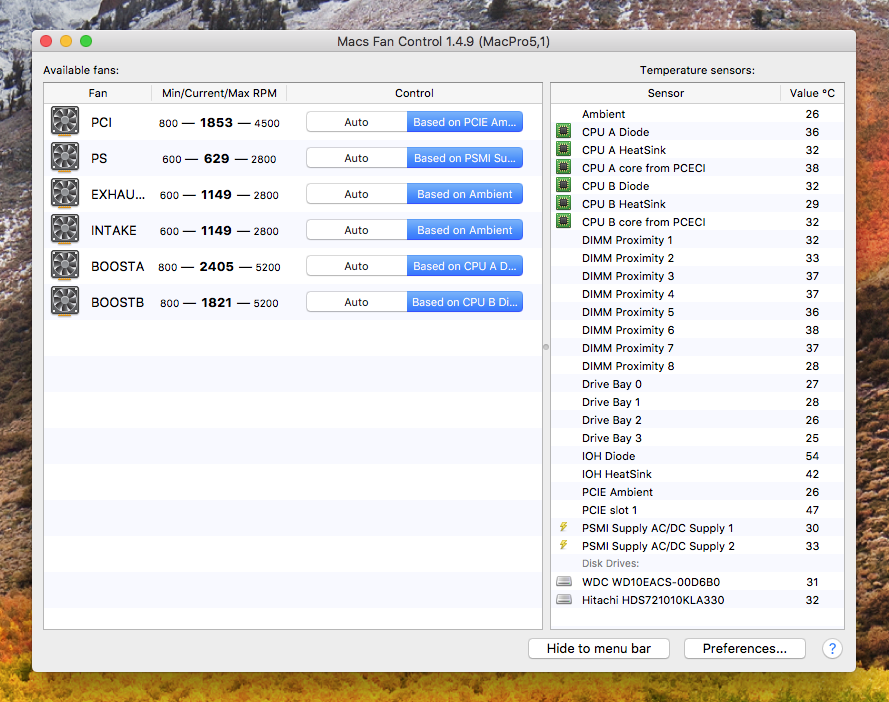
Task: Click the lightning icon for PSMI Supply 1
Action: pos(563,527)
